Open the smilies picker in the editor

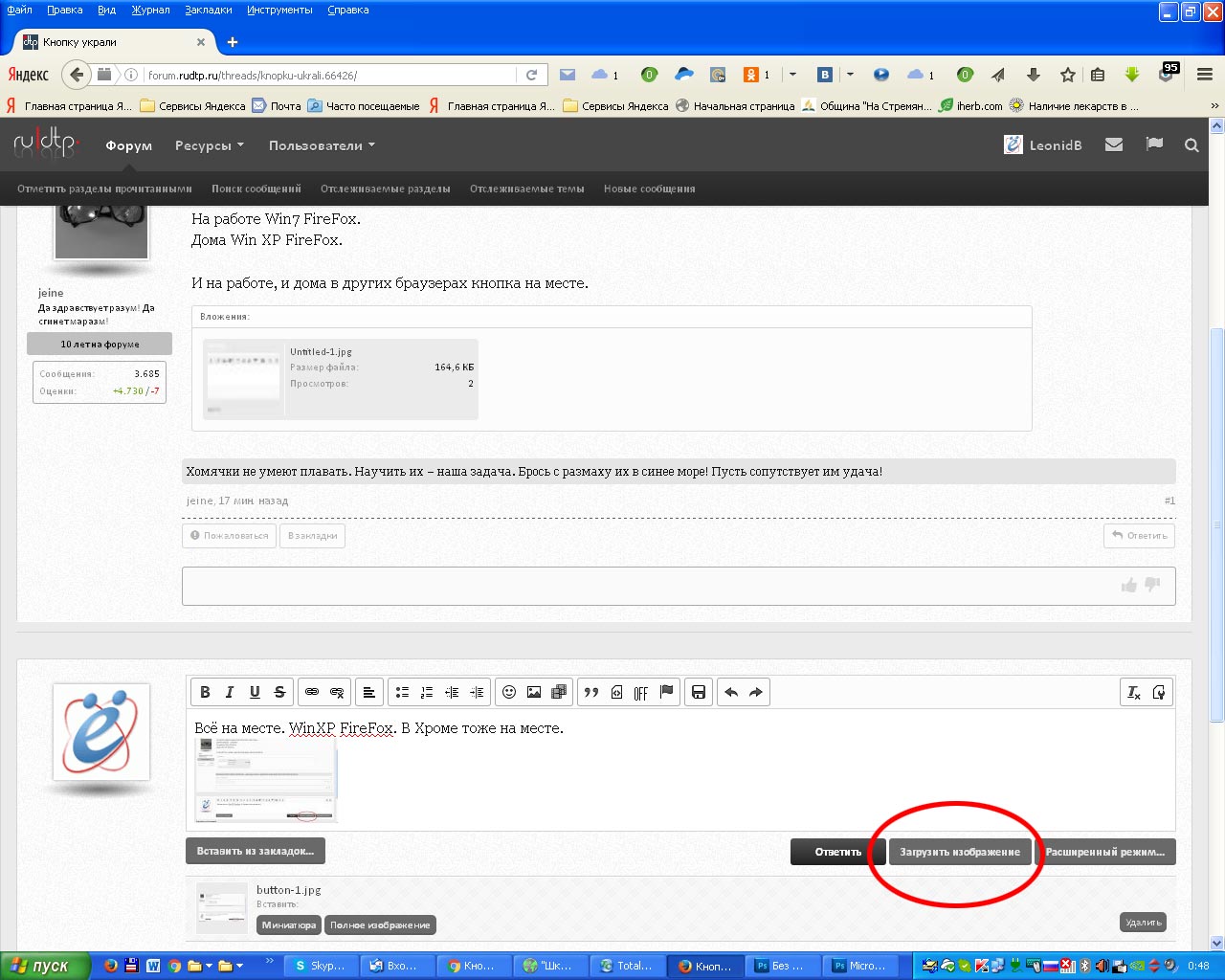[x=509, y=692]
